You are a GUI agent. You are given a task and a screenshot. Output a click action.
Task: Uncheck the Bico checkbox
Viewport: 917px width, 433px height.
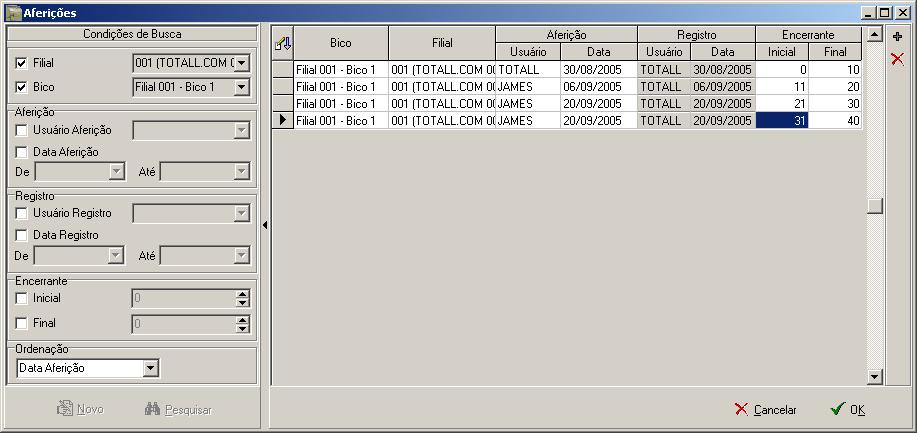point(22,87)
